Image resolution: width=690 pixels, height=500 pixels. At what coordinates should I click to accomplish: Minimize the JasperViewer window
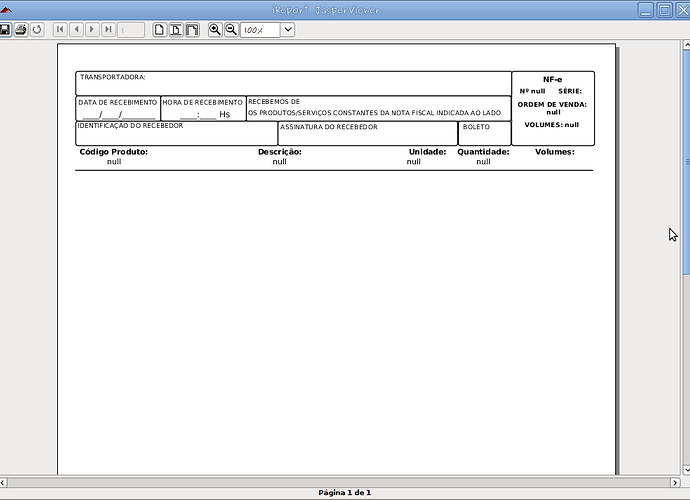click(646, 10)
